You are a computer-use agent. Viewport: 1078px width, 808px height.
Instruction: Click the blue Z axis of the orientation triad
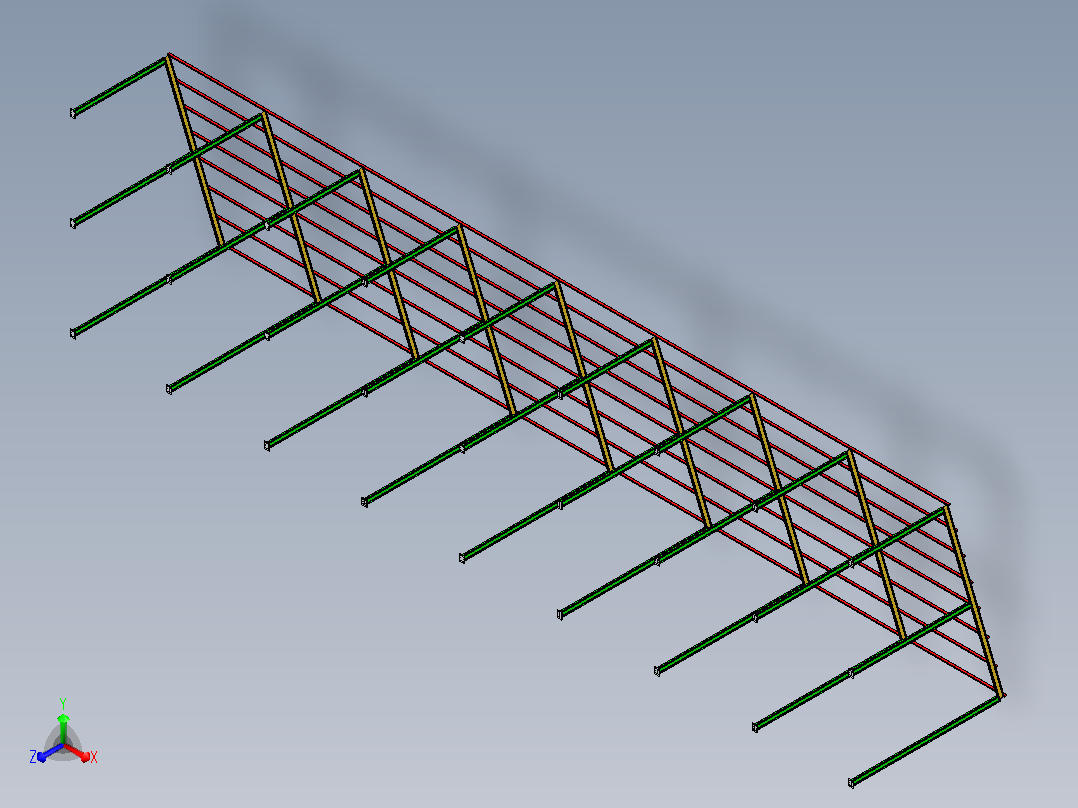50,752
